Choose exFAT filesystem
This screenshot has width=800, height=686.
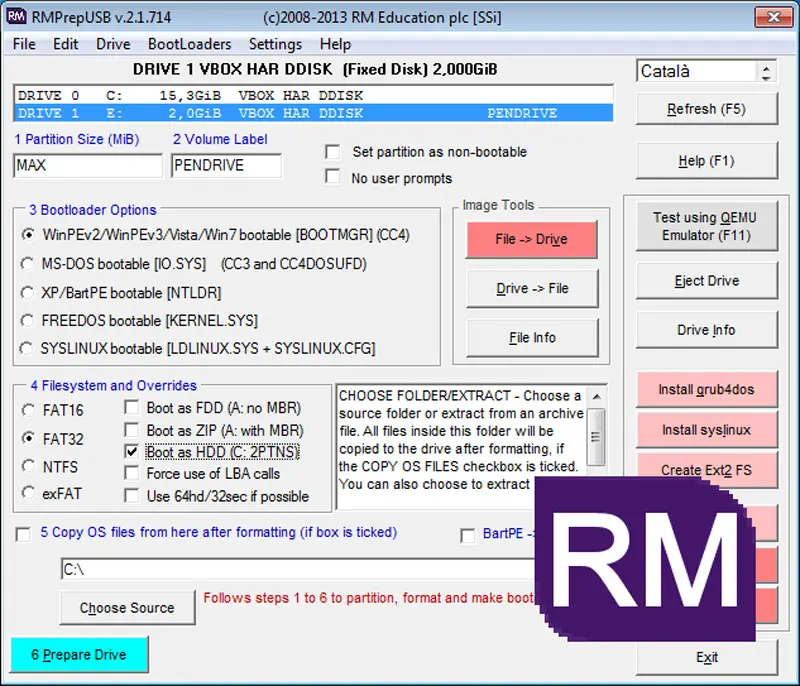(x=29, y=493)
